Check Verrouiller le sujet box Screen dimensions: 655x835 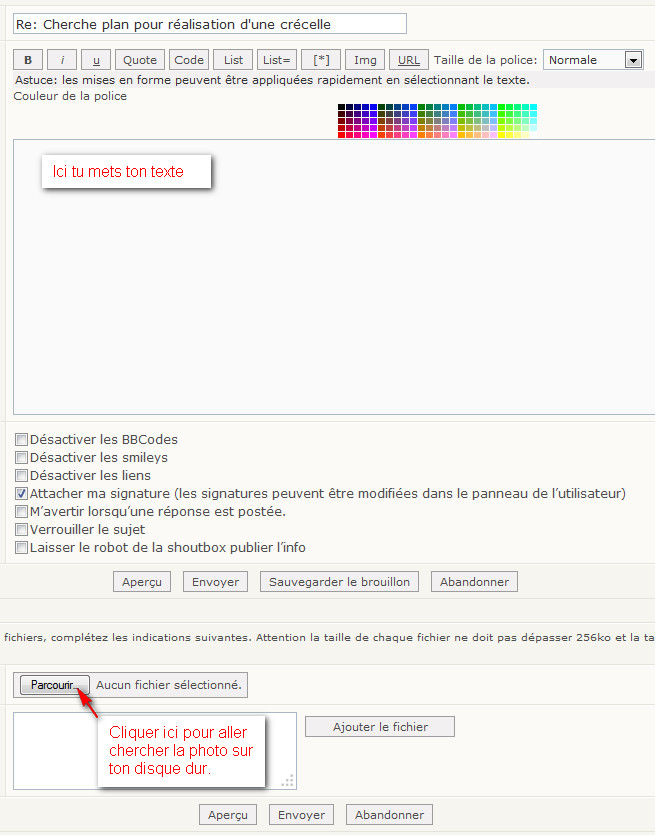(x=21, y=529)
